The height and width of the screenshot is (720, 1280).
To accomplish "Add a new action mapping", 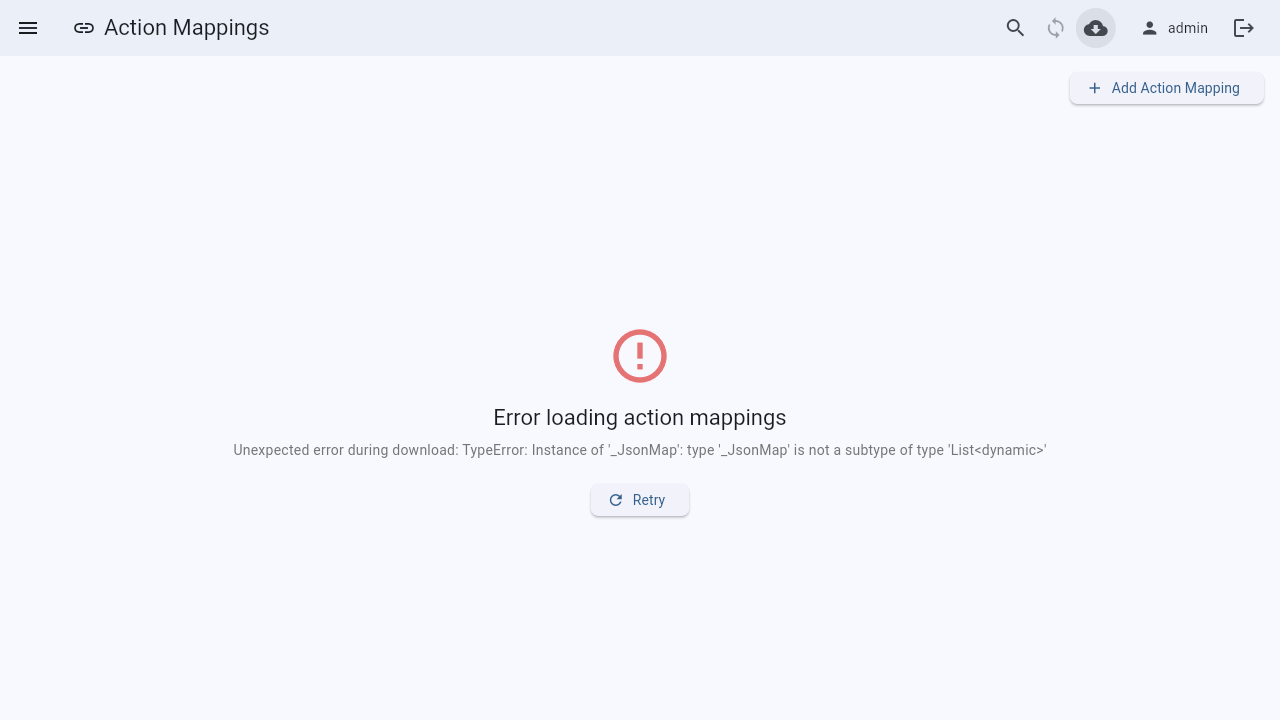I will [x=1167, y=88].
